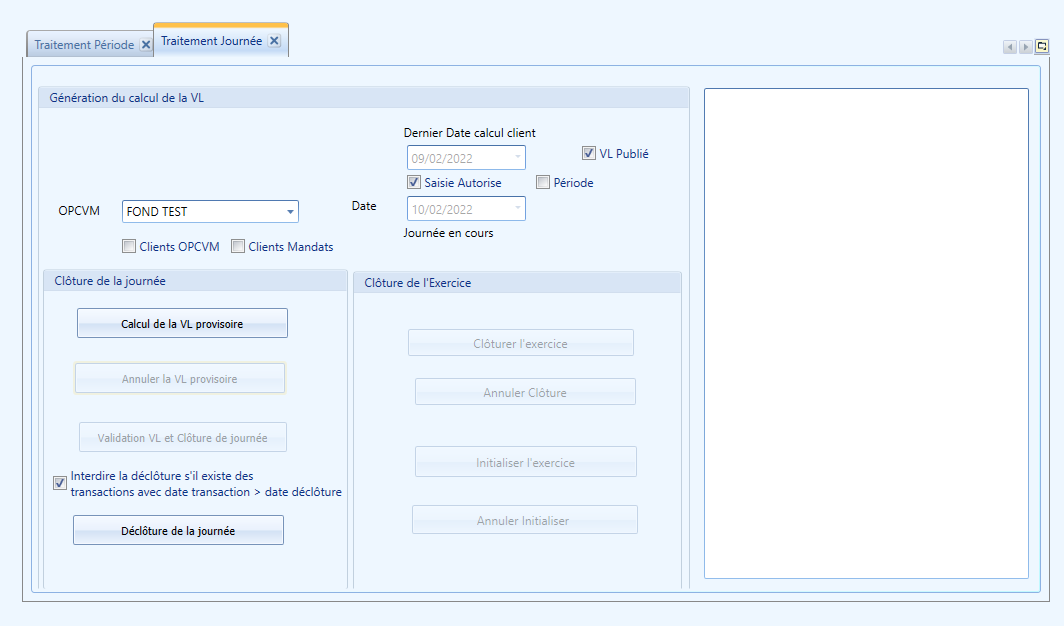The width and height of the screenshot is (1064, 626).
Task: Uncheck Saisie Autorise checkbox
Action: pos(413,182)
